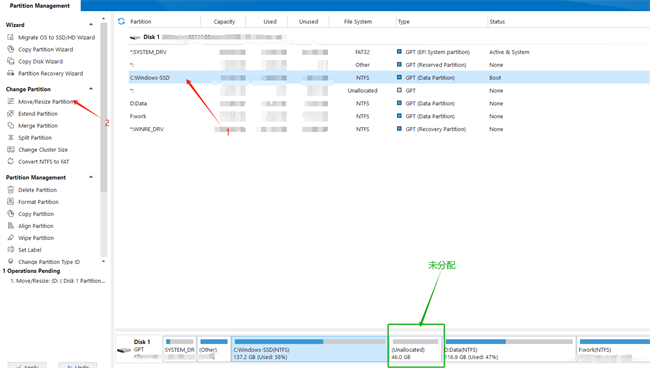The height and width of the screenshot is (368, 650).
Task: Click Disk 1 icon in partition list header row
Action: [x=135, y=37]
